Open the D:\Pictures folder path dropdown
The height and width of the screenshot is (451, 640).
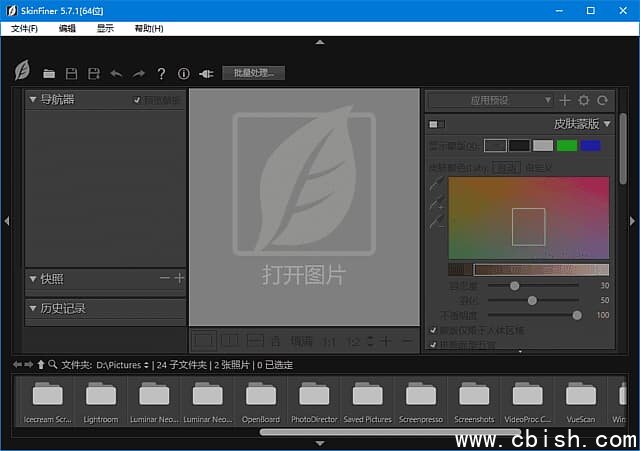click(x=123, y=365)
